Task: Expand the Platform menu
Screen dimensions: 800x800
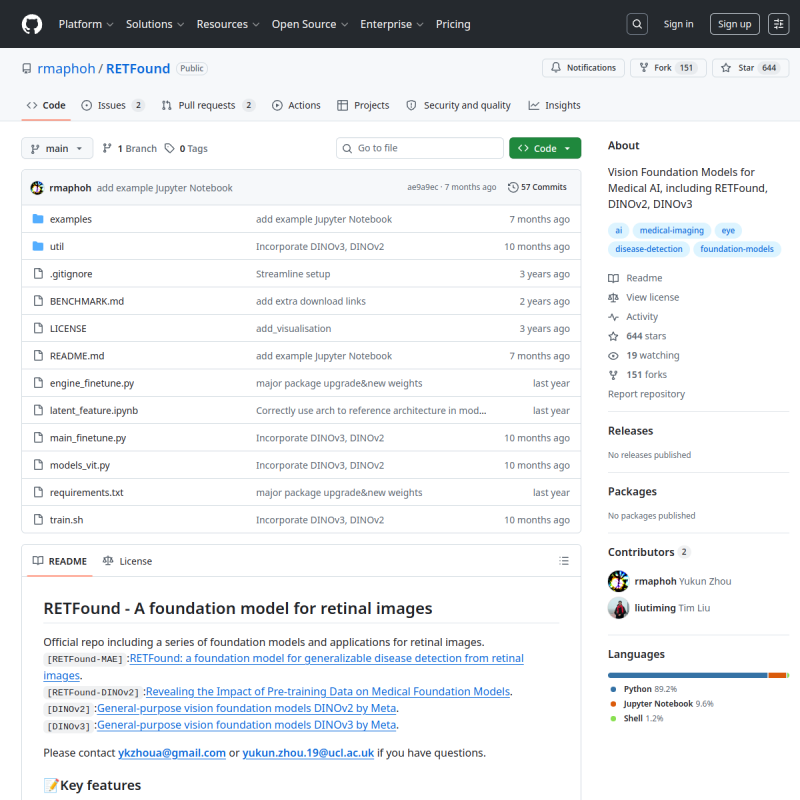Action: coord(86,24)
